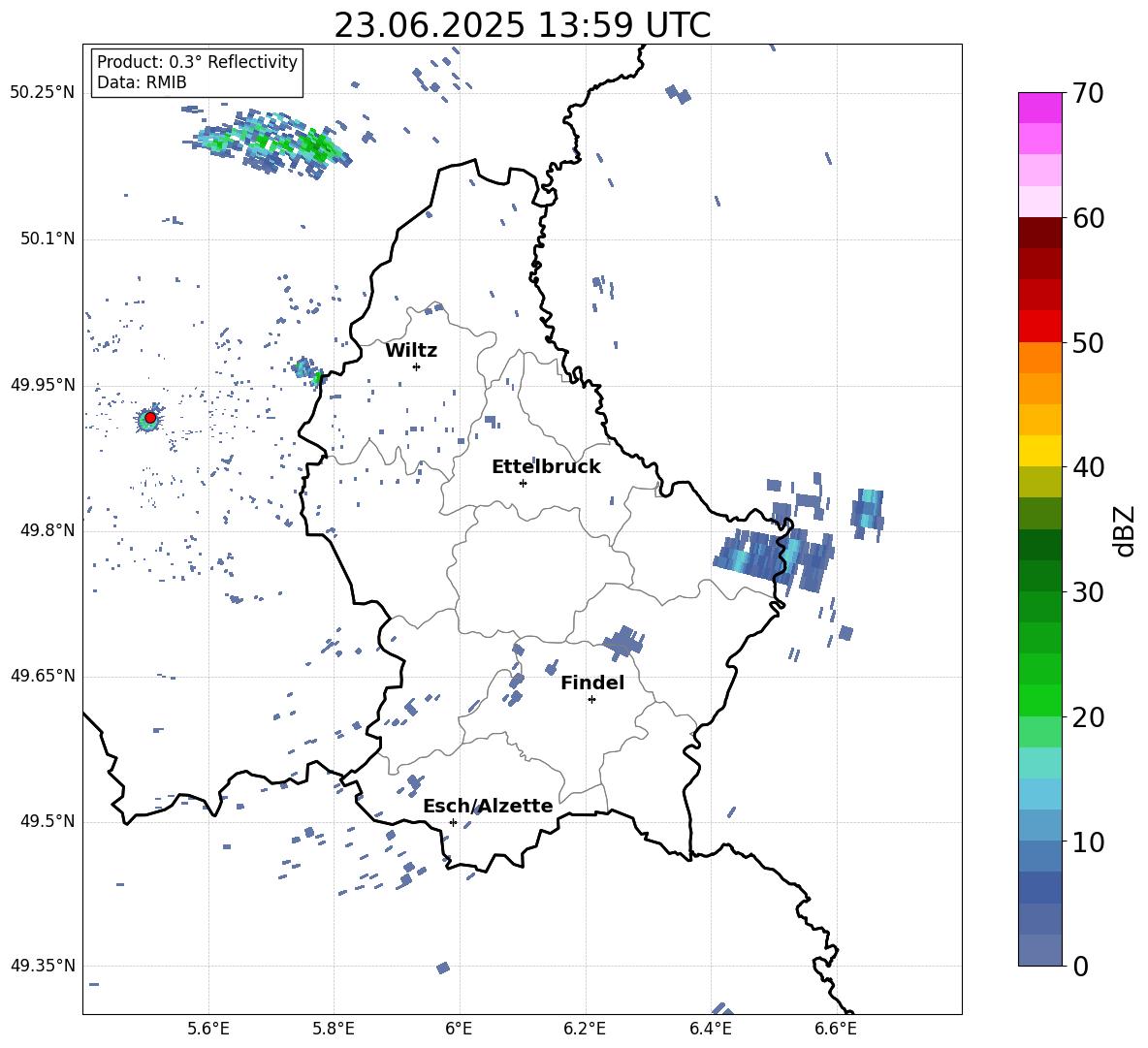Viewport: 1148px width, 1048px height.
Task: Click the Product: 0.3° Reflectivity text
Action: (197, 61)
